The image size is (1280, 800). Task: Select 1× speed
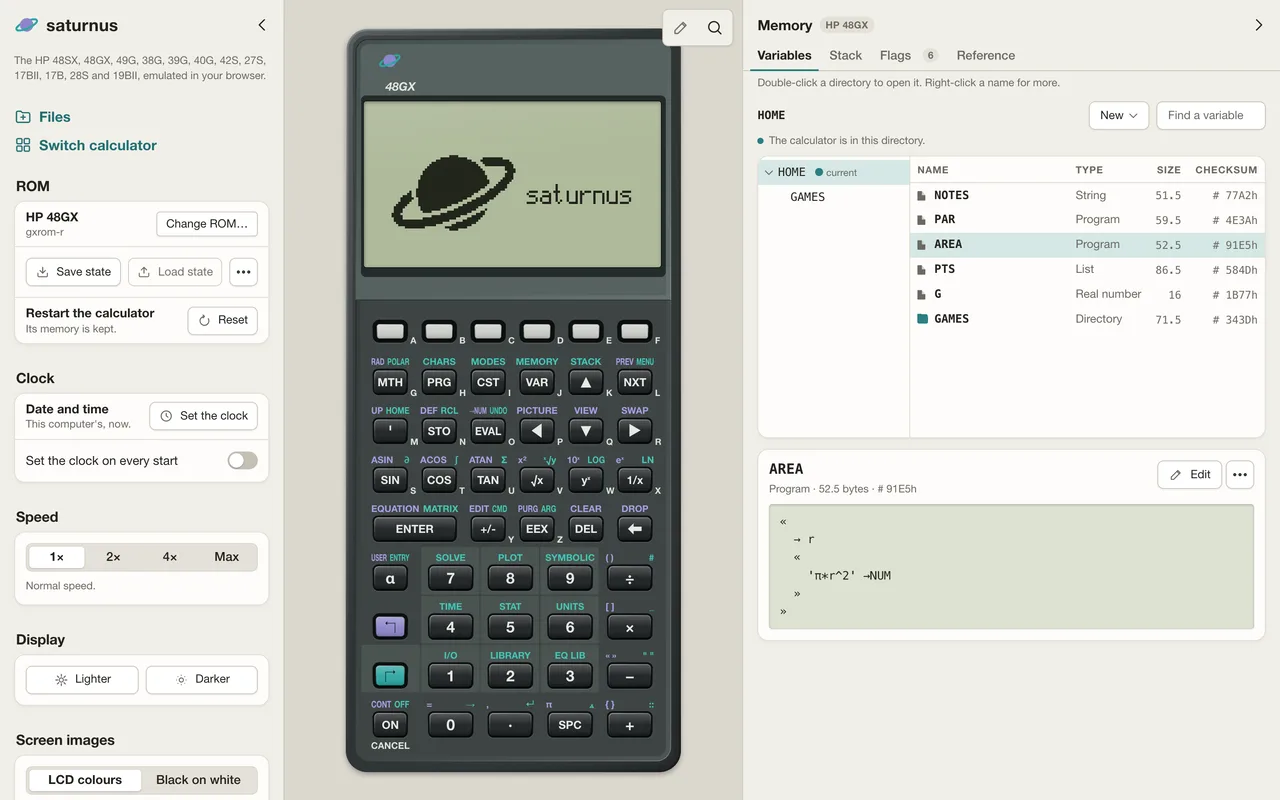[56, 557]
